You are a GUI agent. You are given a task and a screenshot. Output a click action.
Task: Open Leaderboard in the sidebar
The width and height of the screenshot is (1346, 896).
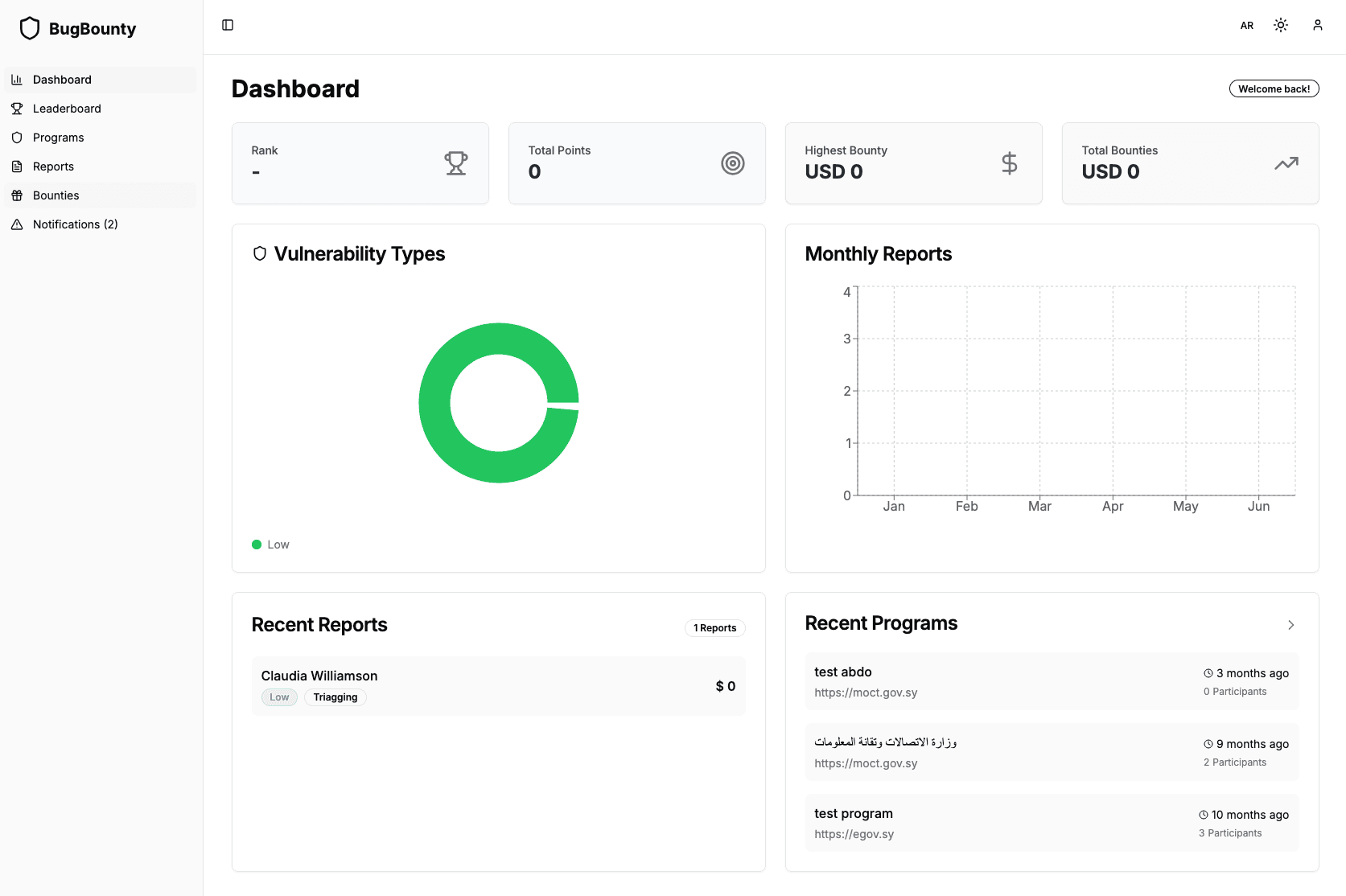[x=100, y=109]
